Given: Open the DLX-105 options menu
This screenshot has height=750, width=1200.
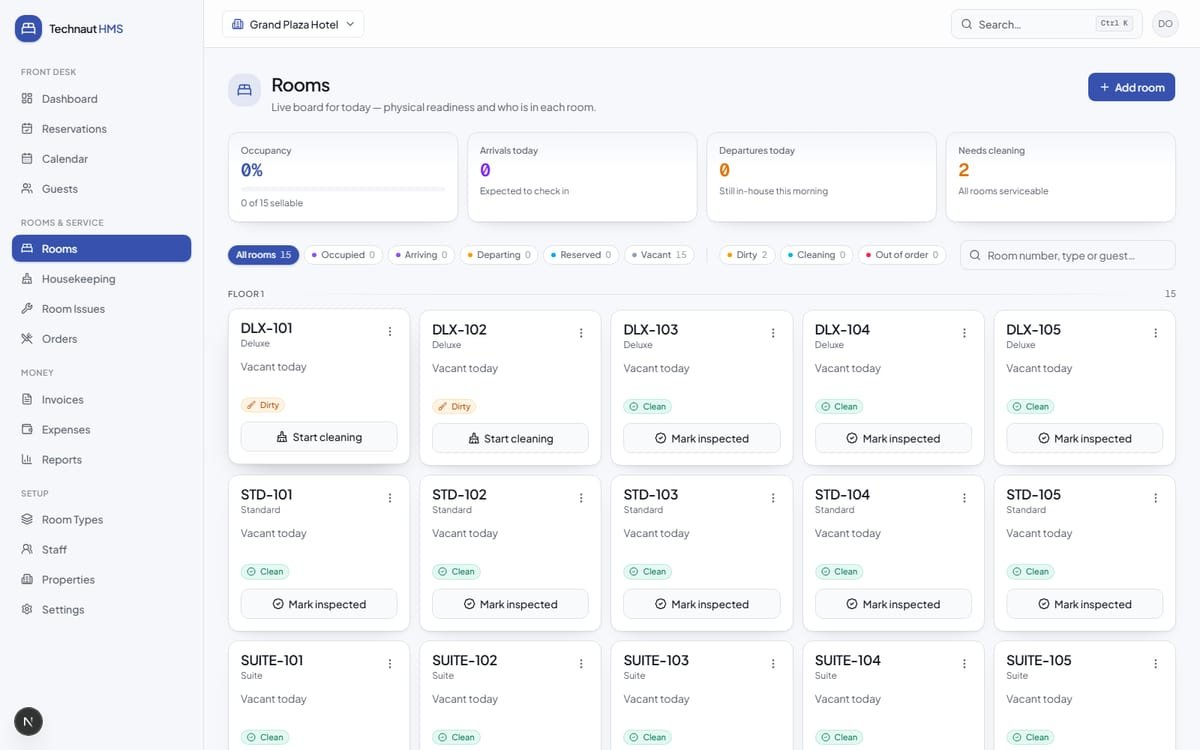Looking at the screenshot, I should click(1156, 333).
